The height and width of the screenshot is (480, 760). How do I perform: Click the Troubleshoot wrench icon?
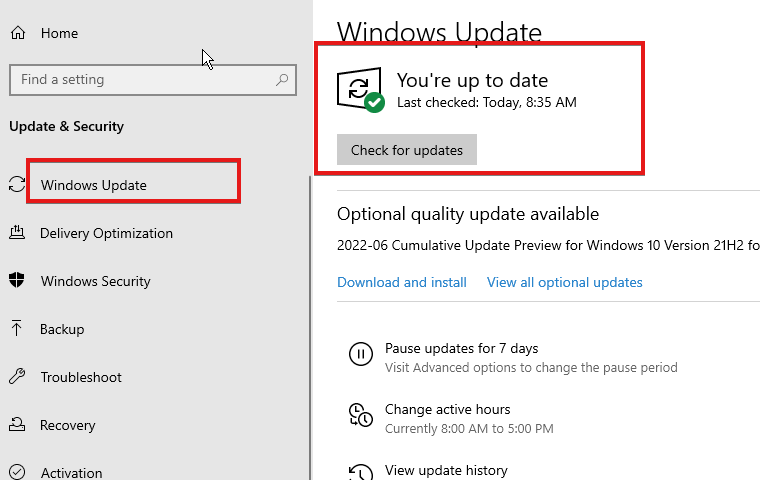(17, 376)
